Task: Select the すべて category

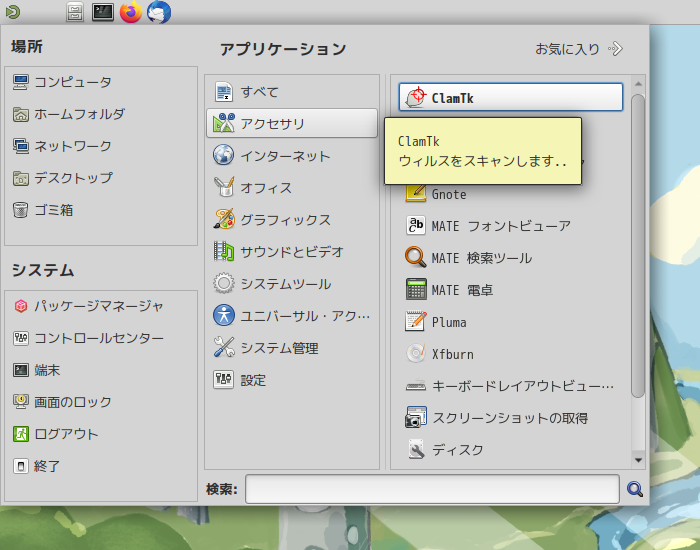Action: [x=292, y=92]
